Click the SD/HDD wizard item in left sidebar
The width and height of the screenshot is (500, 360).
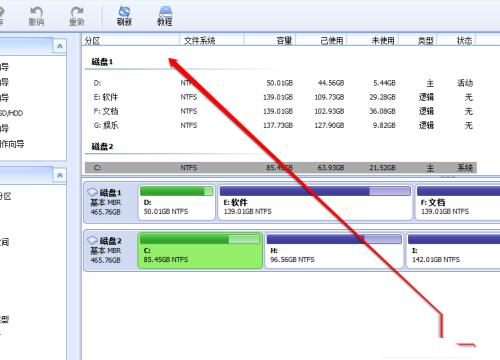click(x=11, y=113)
